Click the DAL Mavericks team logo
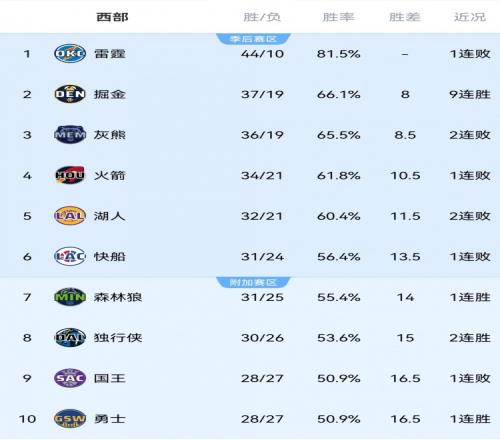This screenshot has height=440, width=500. point(70,337)
